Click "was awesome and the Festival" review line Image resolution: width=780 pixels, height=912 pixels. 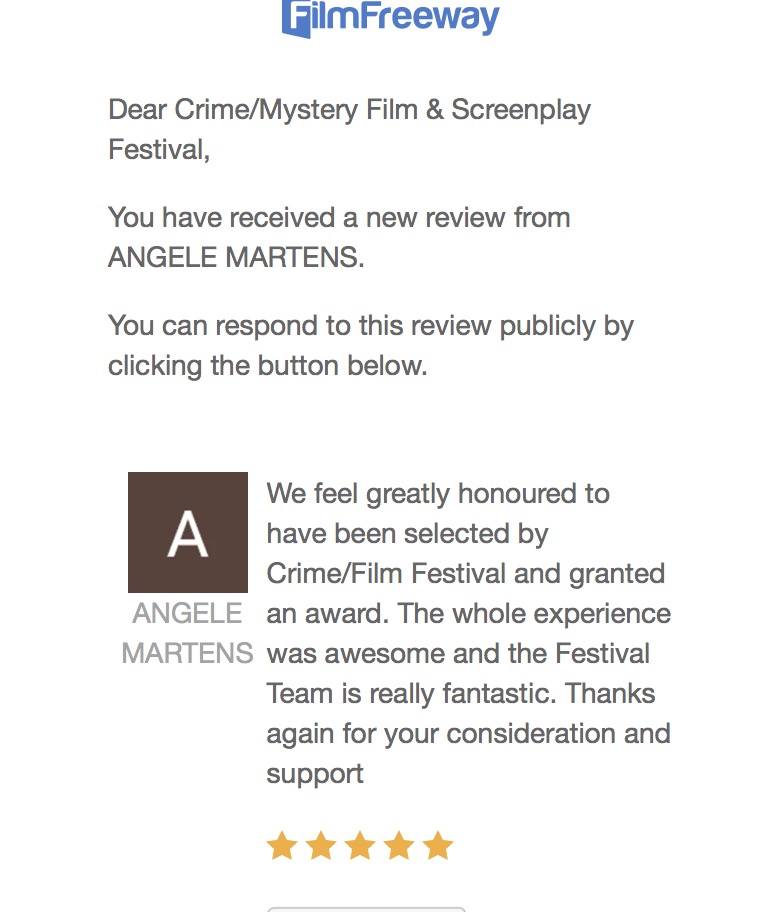point(458,654)
